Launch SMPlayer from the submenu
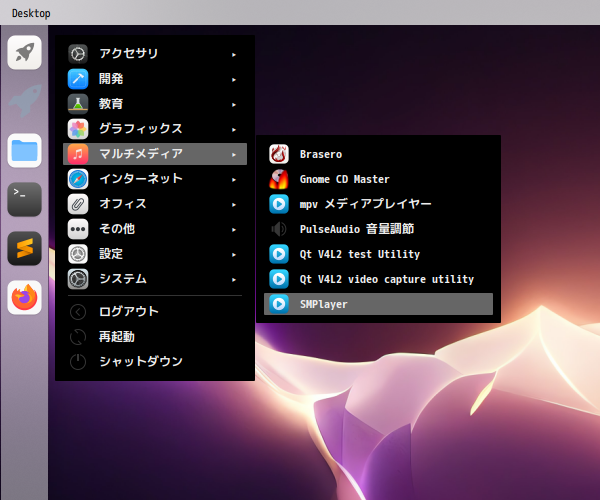600x500 pixels. [x=378, y=304]
